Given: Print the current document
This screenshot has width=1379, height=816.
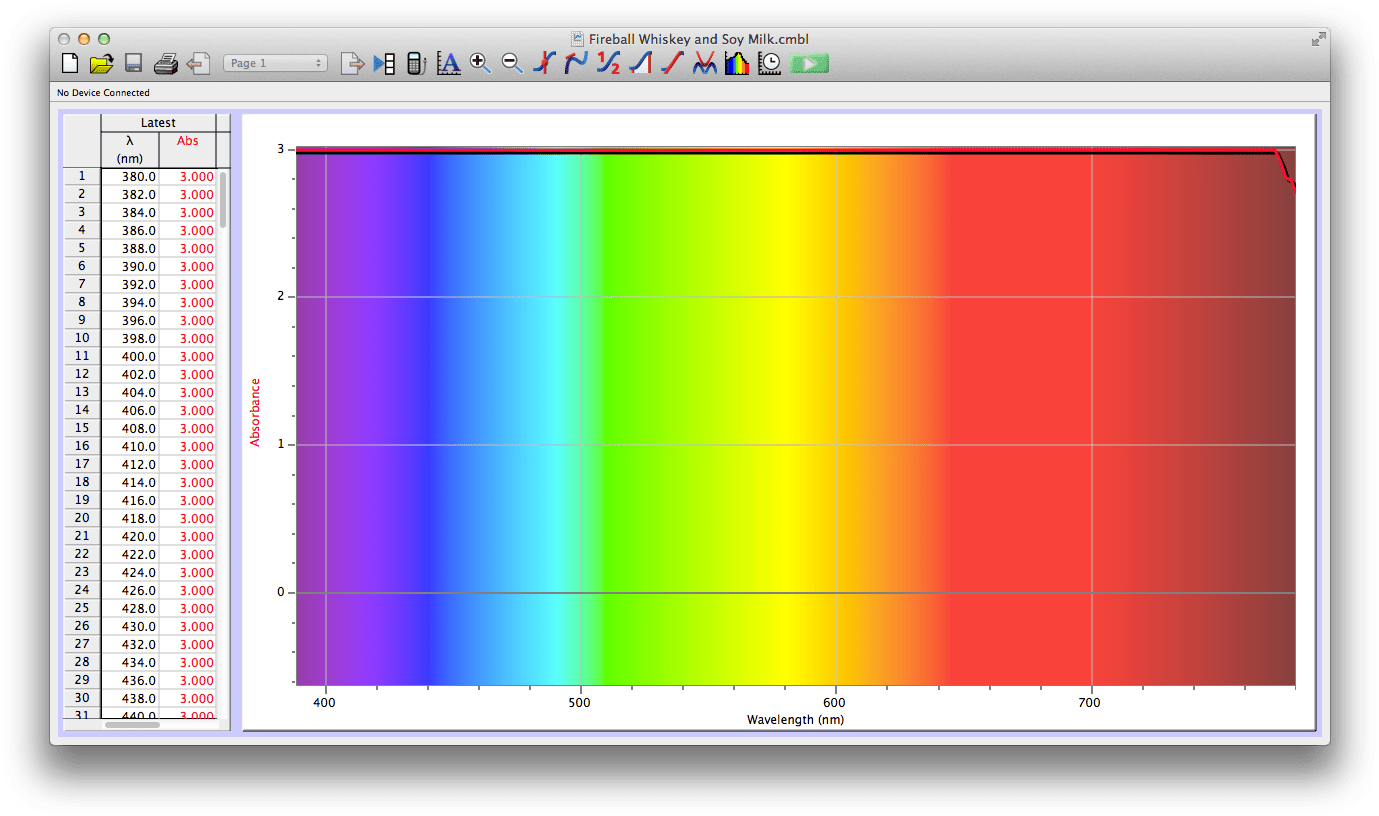Looking at the screenshot, I should 165,62.
